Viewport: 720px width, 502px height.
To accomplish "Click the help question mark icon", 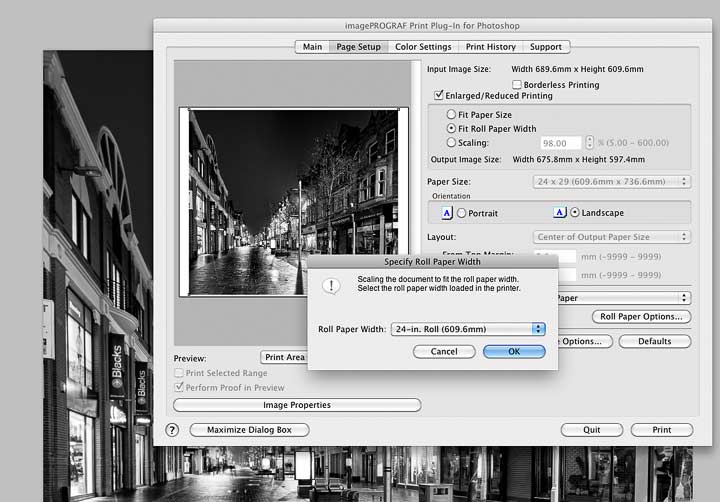I will click(x=172, y=430).
